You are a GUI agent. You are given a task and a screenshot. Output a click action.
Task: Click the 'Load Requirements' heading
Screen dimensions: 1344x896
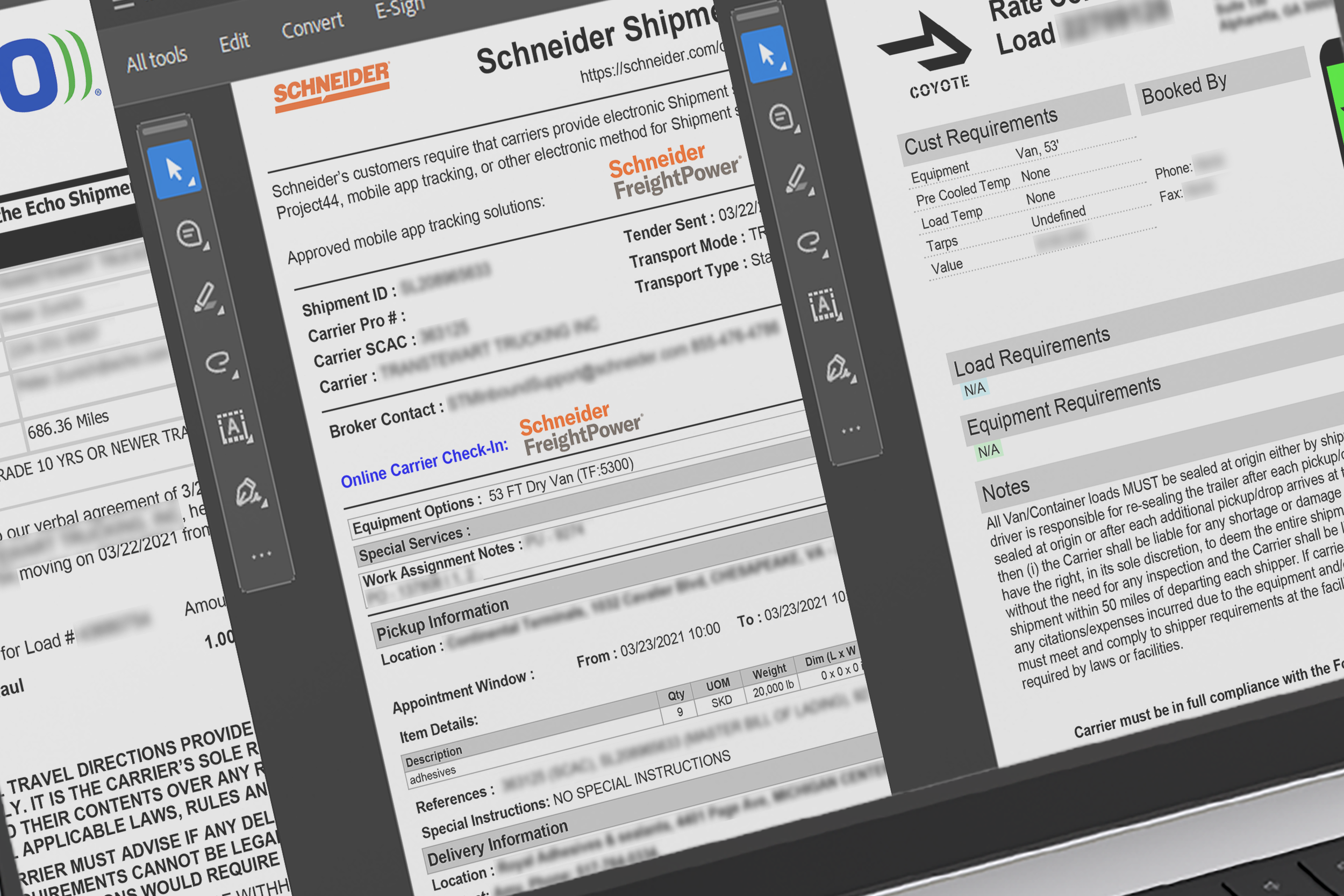coord(1032,352)
